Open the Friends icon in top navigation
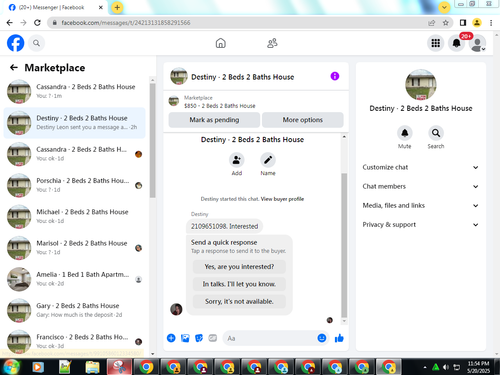 point(272,43)
